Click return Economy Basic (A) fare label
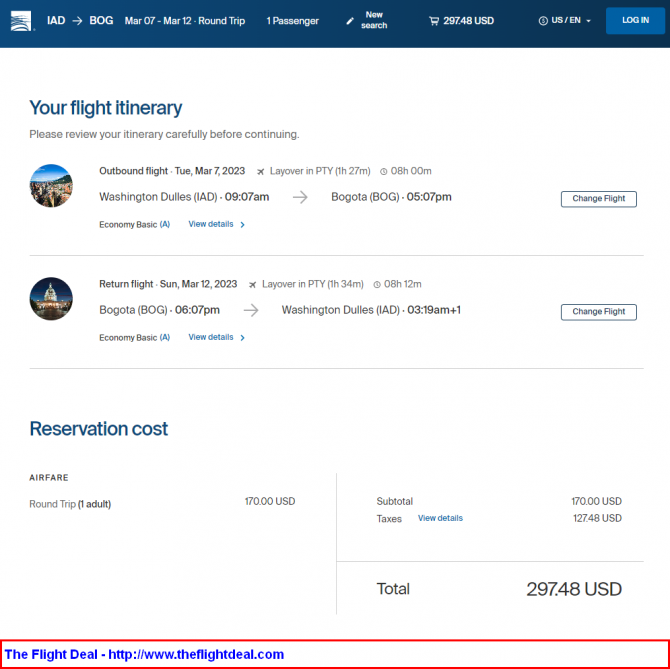 point(135,338)
